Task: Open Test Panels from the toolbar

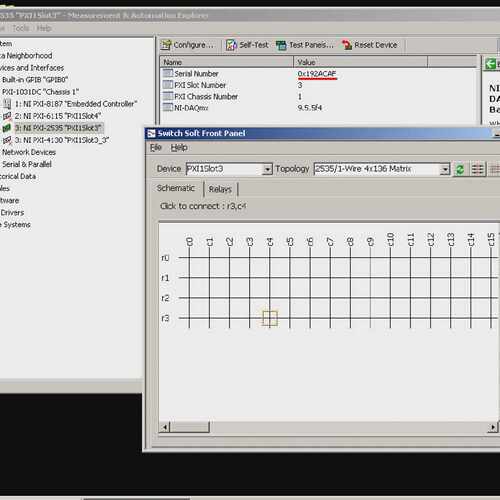Action: [x=305, y=45]
